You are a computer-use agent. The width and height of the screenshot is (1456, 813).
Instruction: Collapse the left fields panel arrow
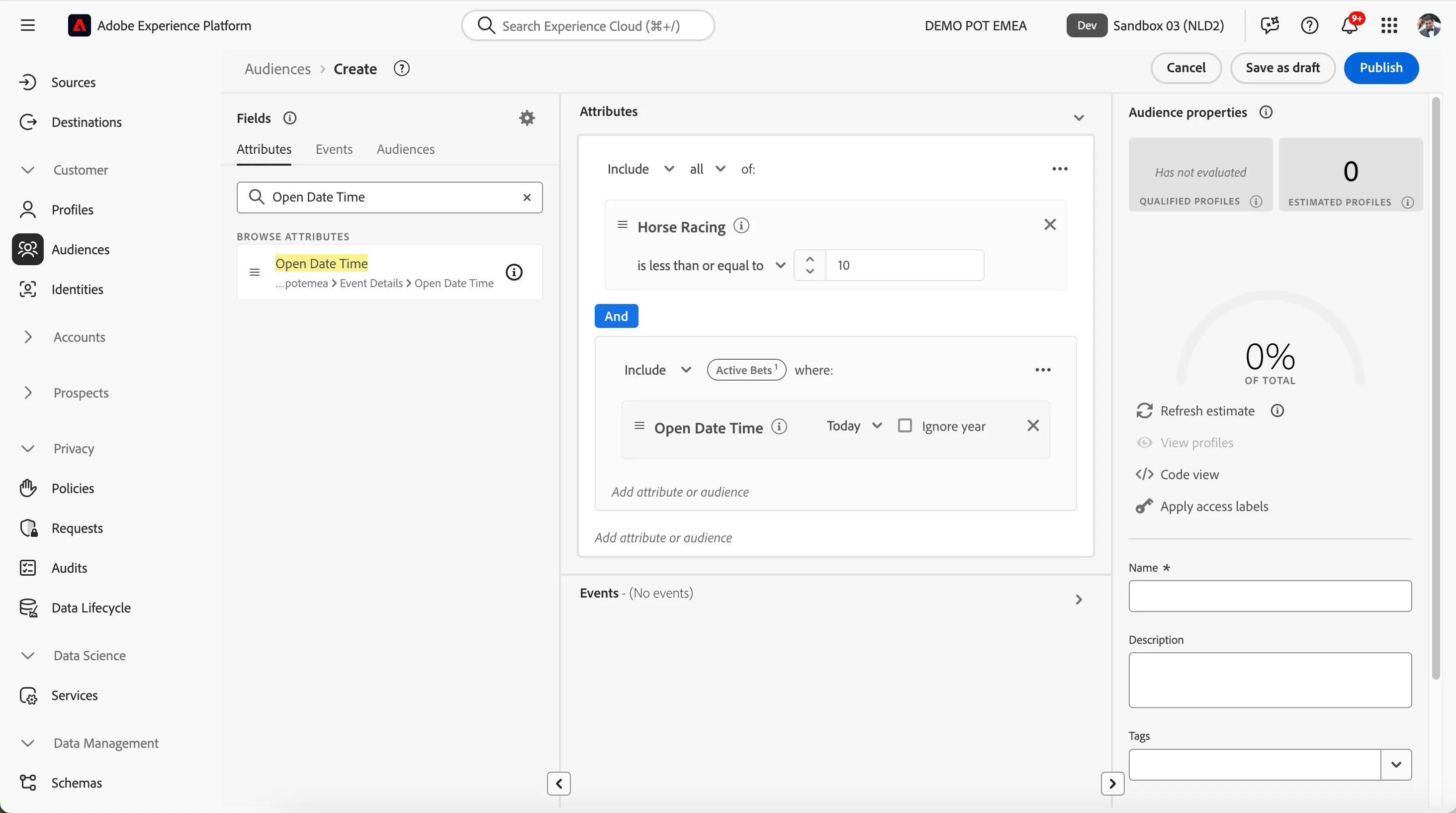[559, 784]
